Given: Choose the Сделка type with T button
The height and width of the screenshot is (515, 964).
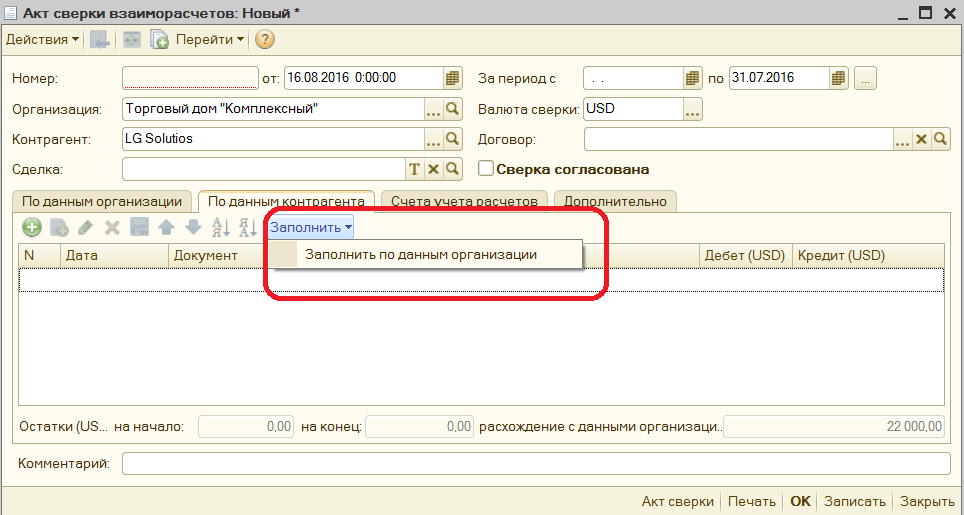Looking at the screenshot, I should tap(414, 169).
